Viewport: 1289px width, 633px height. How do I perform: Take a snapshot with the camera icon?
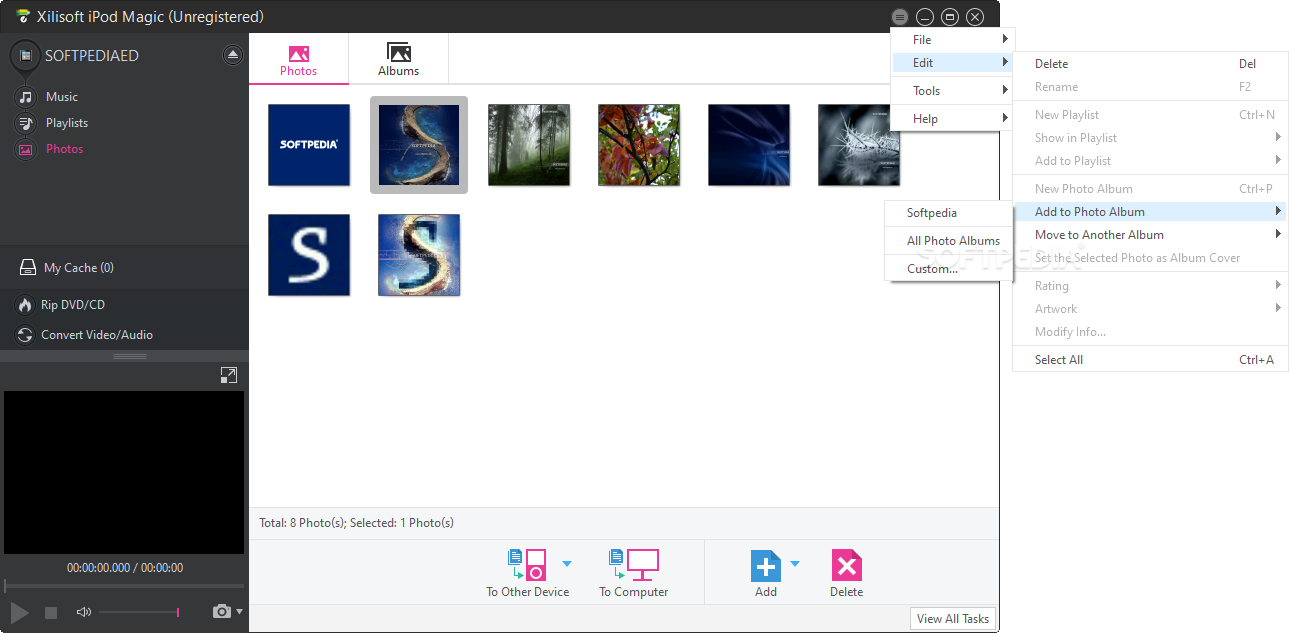point(222,611)
